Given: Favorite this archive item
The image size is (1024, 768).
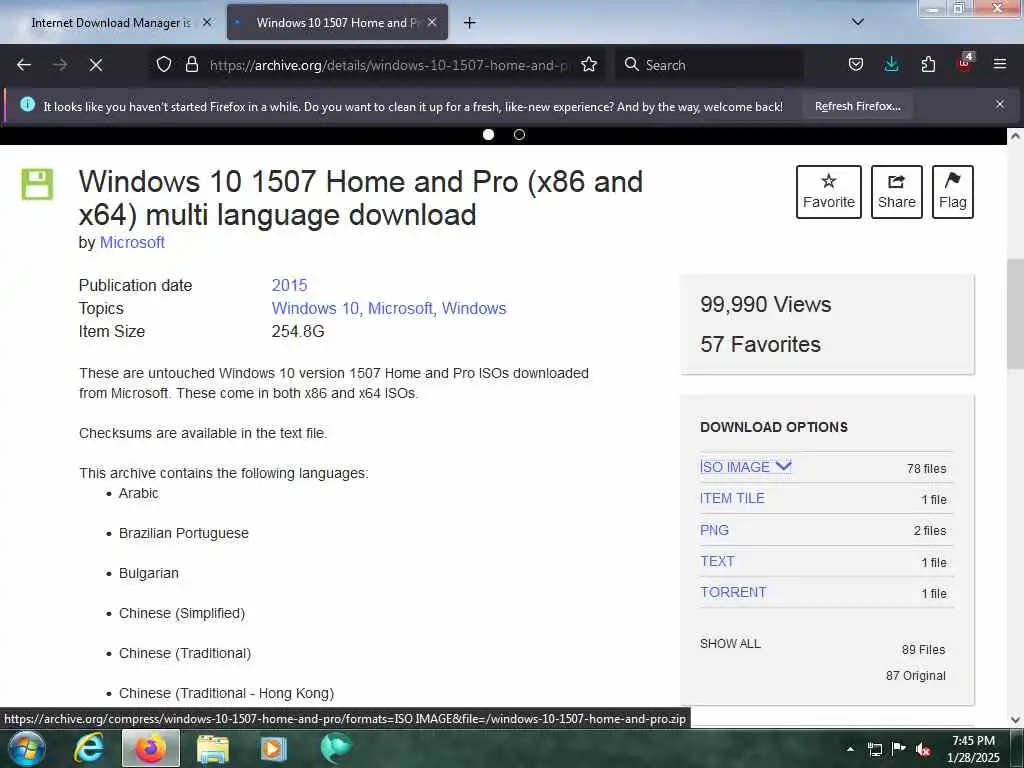Looking at the screenshot, I should tap(829, 192).
